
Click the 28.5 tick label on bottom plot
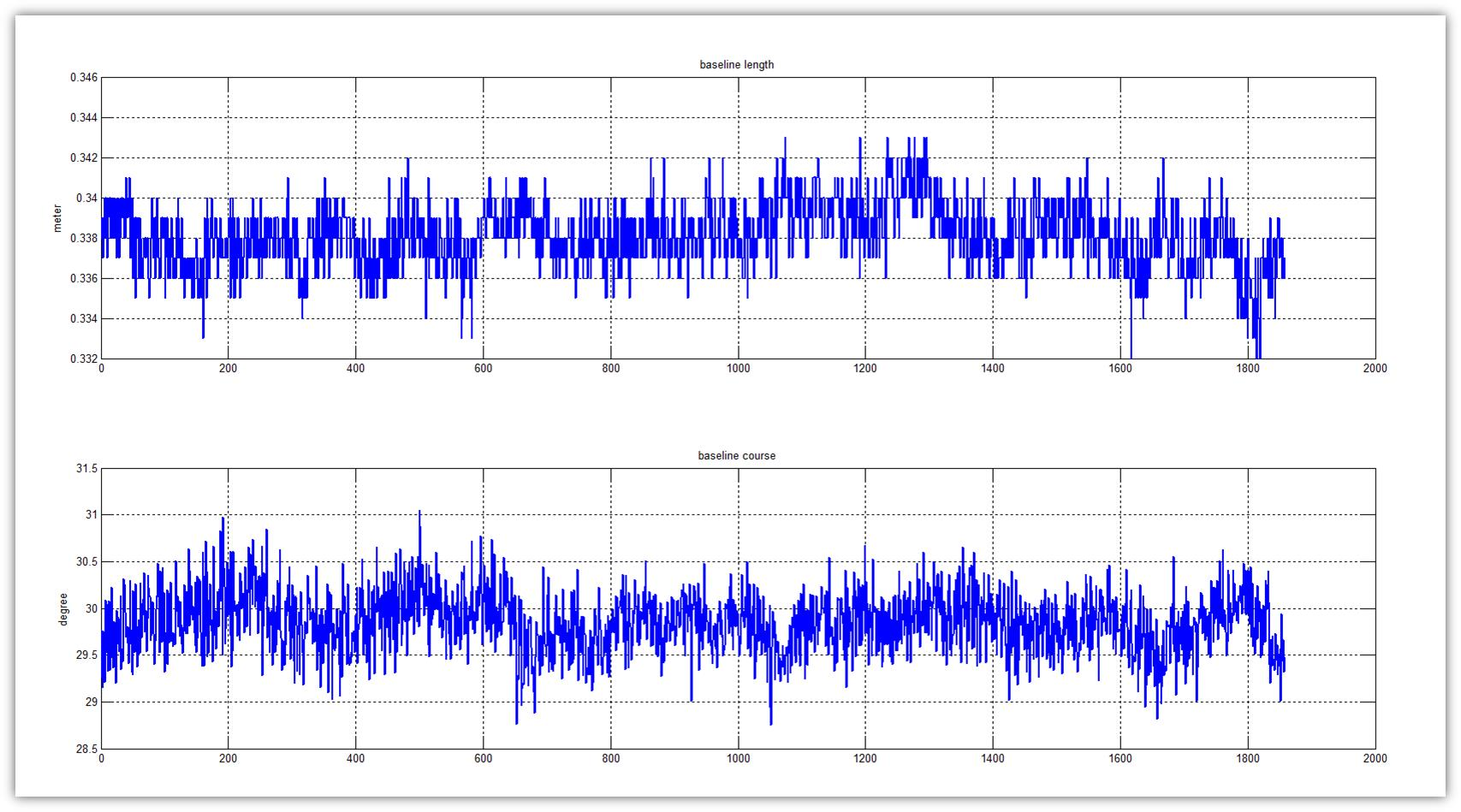click(88, 750)
